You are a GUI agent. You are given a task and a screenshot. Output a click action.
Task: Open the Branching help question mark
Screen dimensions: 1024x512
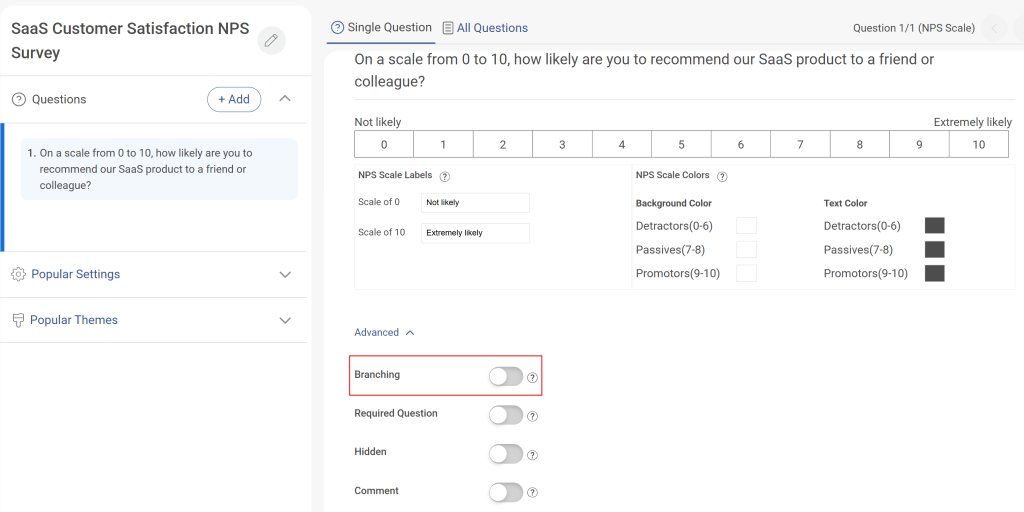(532, 377)
